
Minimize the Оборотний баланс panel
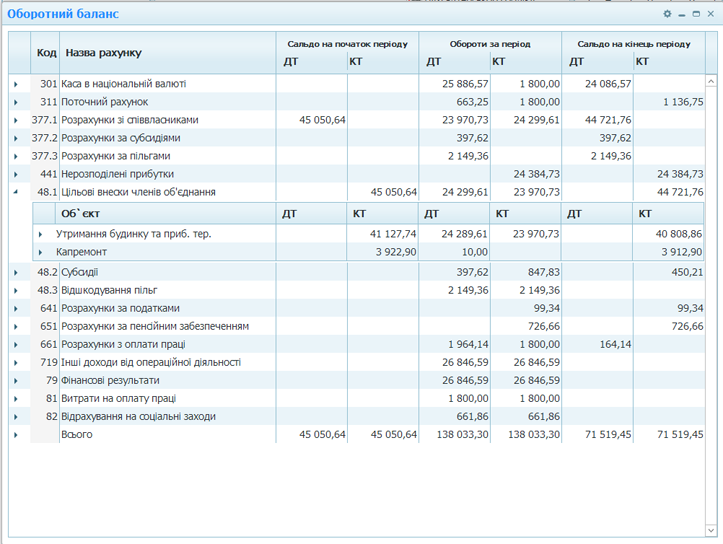point(682,14)
